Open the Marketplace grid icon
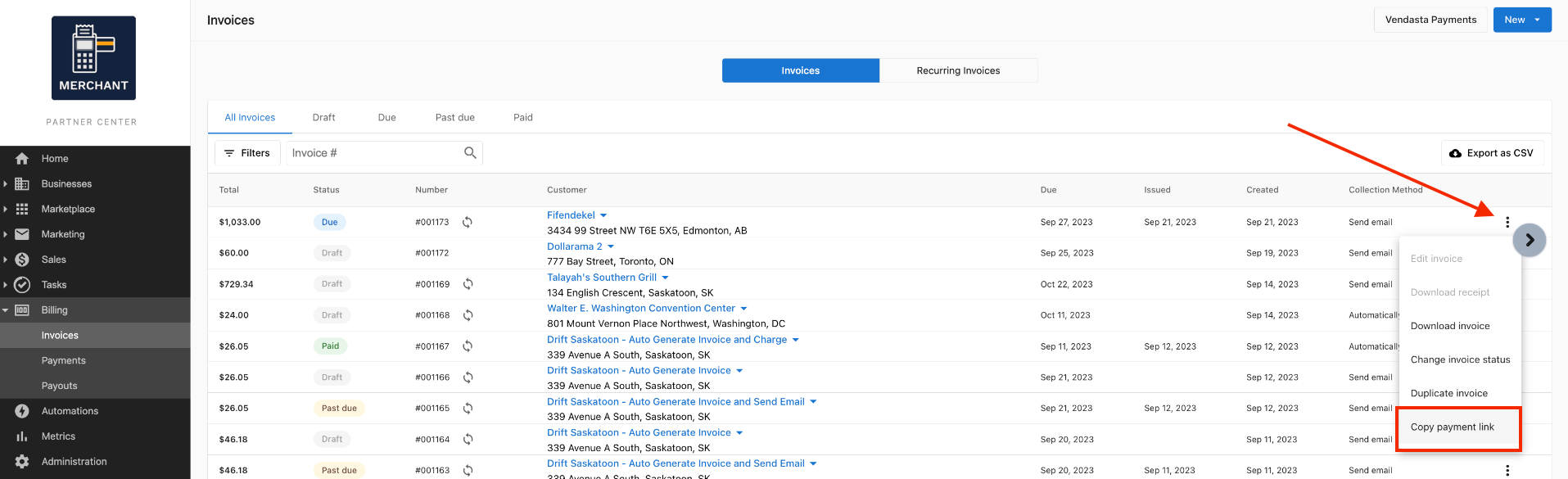The width and height of the screenshot is (1568, 479). (22, 209)
